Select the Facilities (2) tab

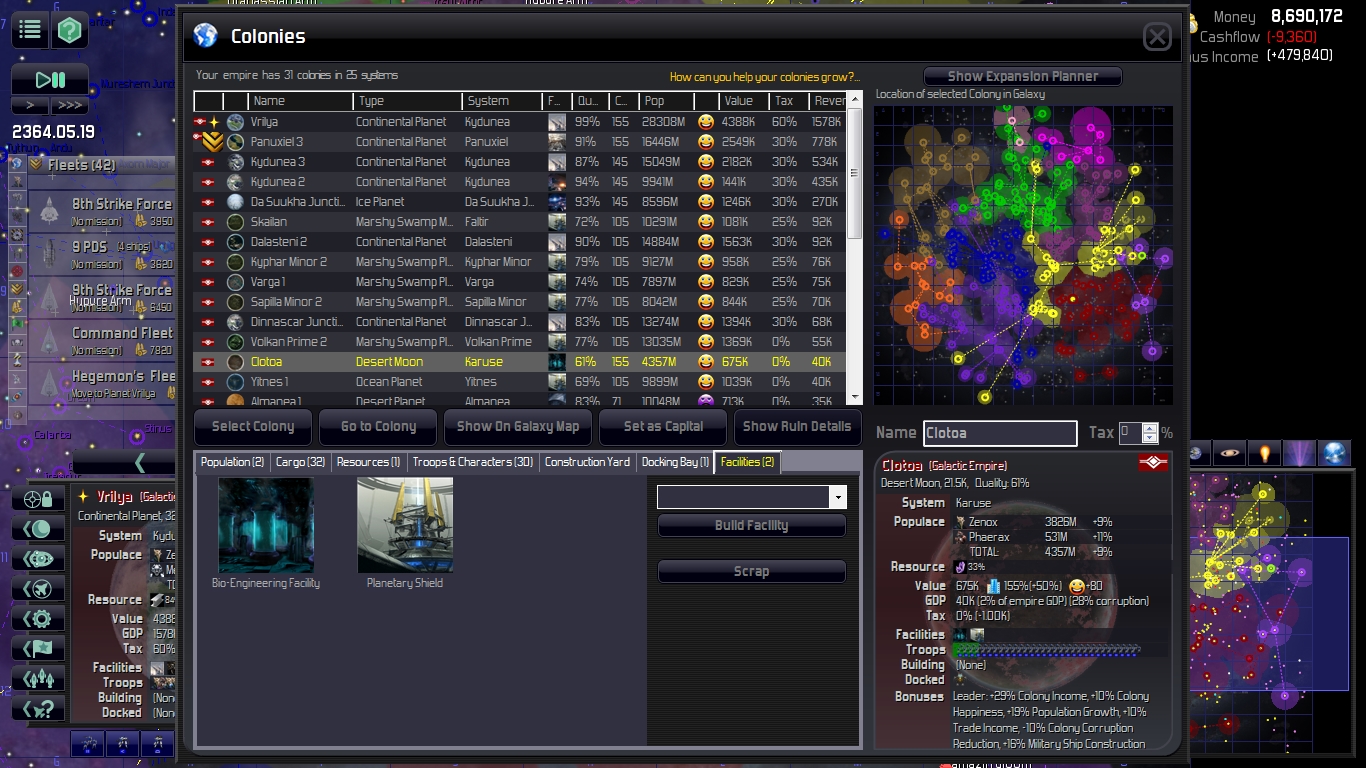747,462
